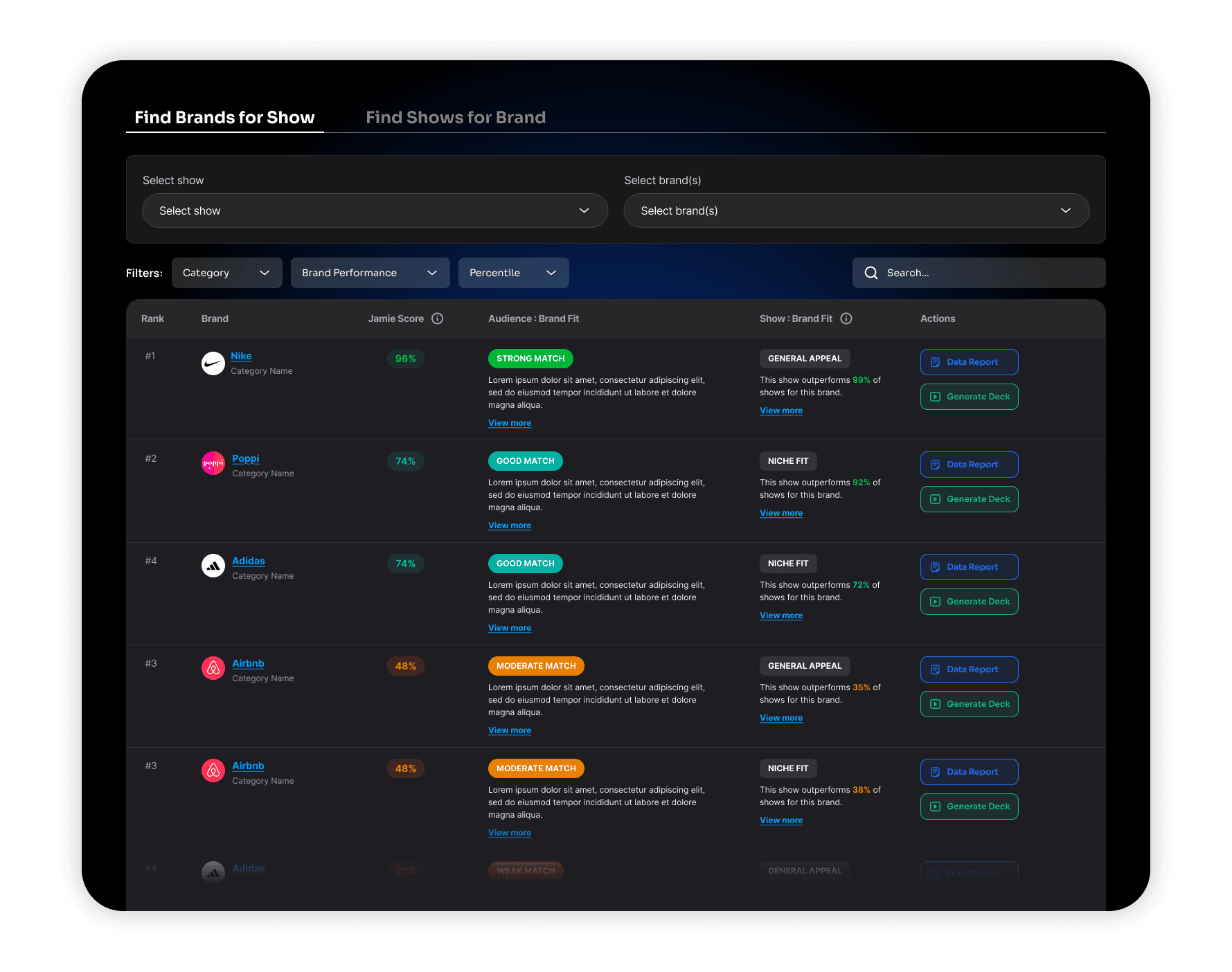
Task: Click the Audience : Brand Fit header
Action: click(533, 318)
